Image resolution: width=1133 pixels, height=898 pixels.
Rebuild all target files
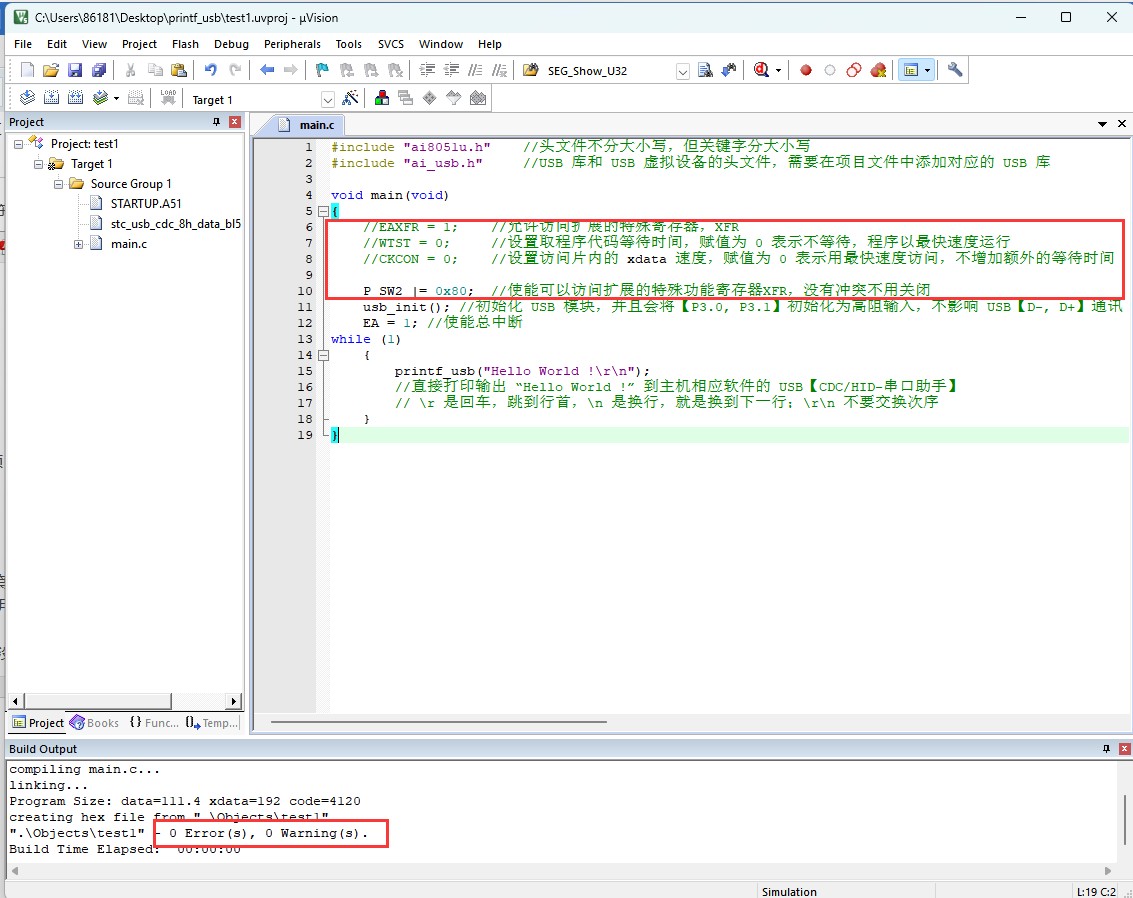[x=75, y=98]
